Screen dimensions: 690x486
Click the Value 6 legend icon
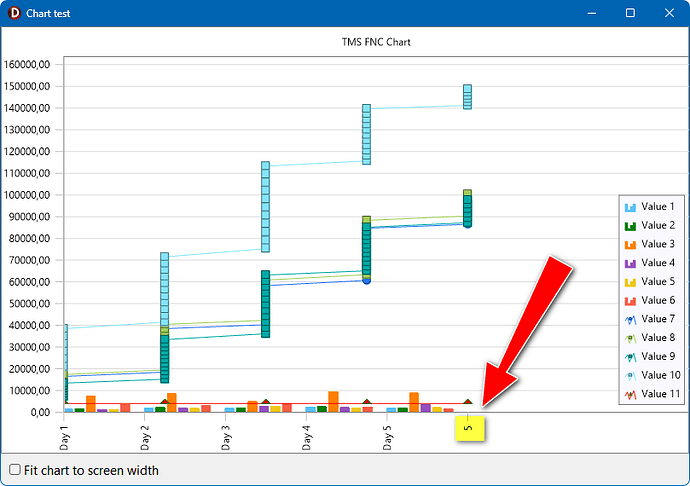[630, 301]
